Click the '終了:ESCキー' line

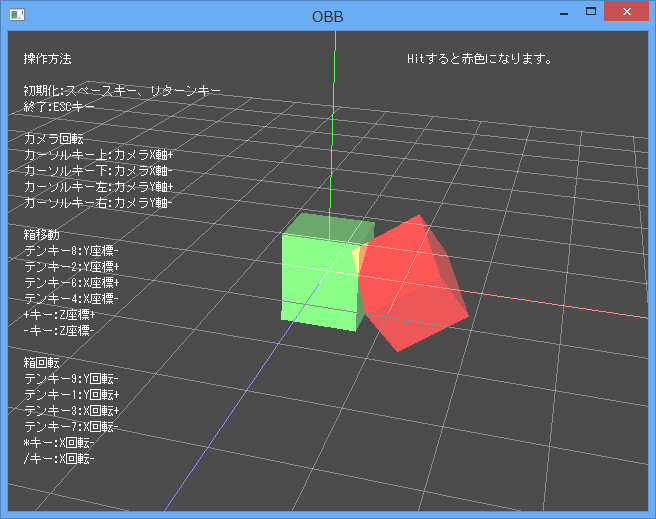coord(59,107)
